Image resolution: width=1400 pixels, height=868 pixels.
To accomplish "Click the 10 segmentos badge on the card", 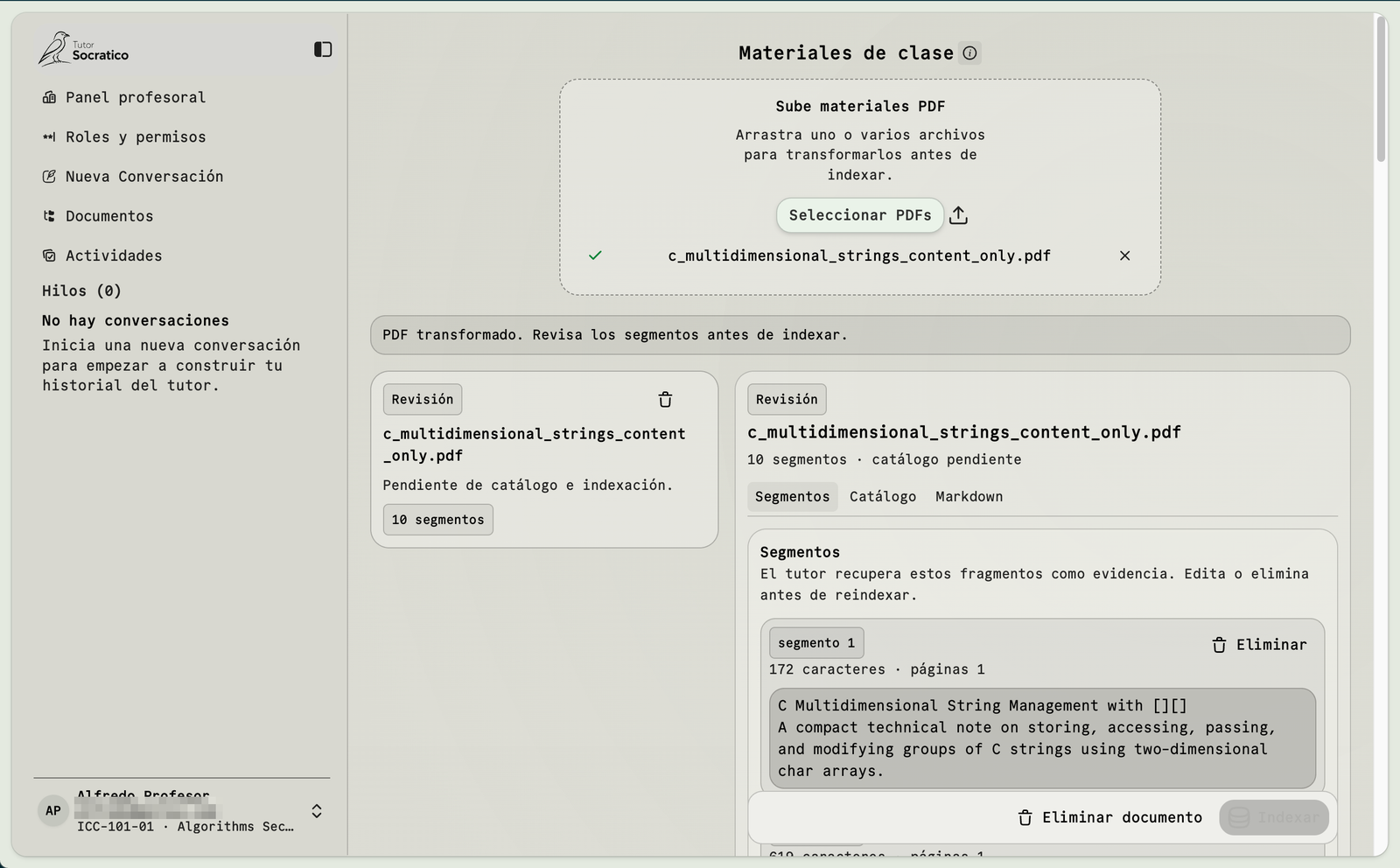I will pos(437,520).
